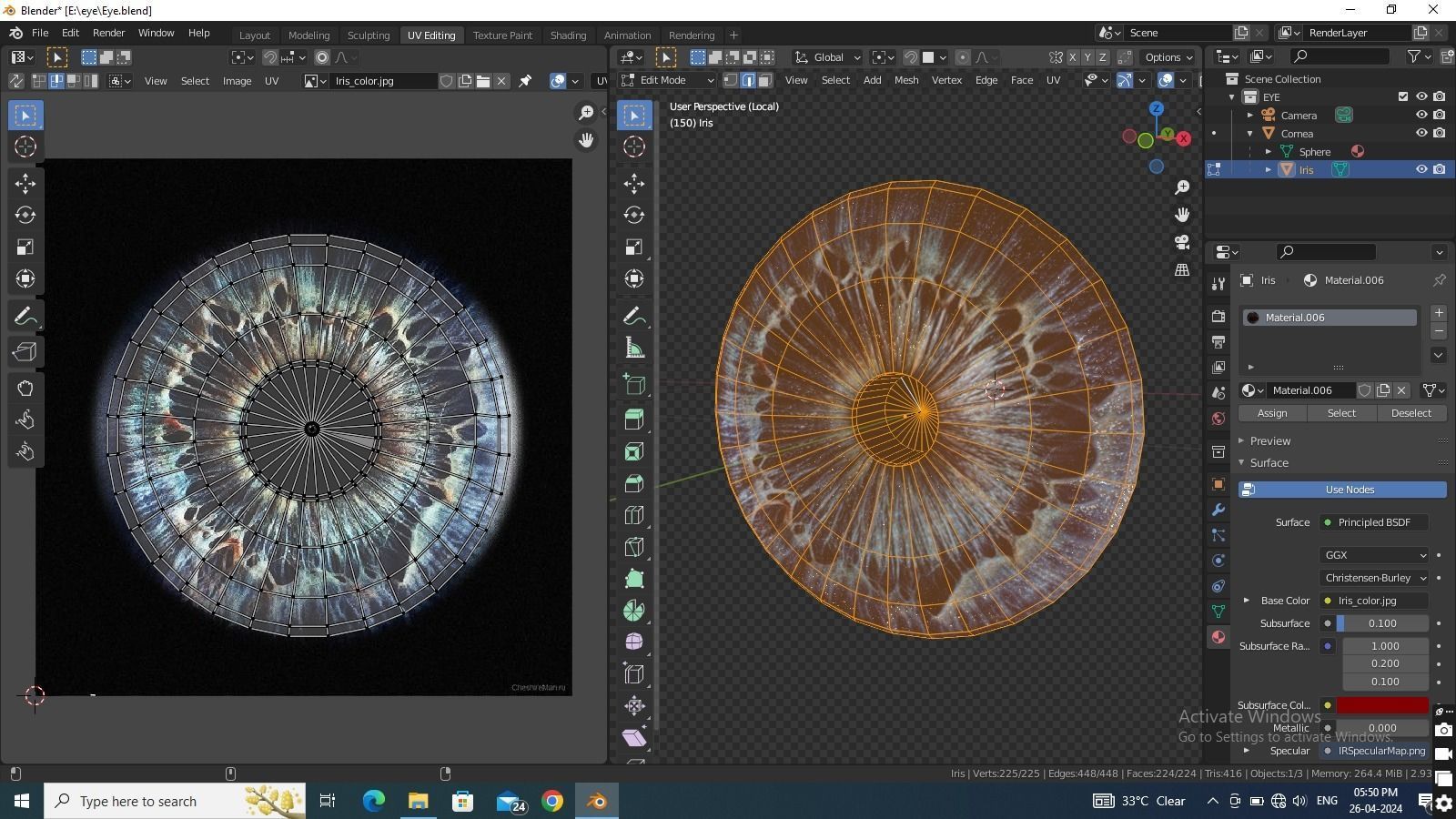Click the Deselect material button
This screenshot has height=819, width=1456.
1411,413
